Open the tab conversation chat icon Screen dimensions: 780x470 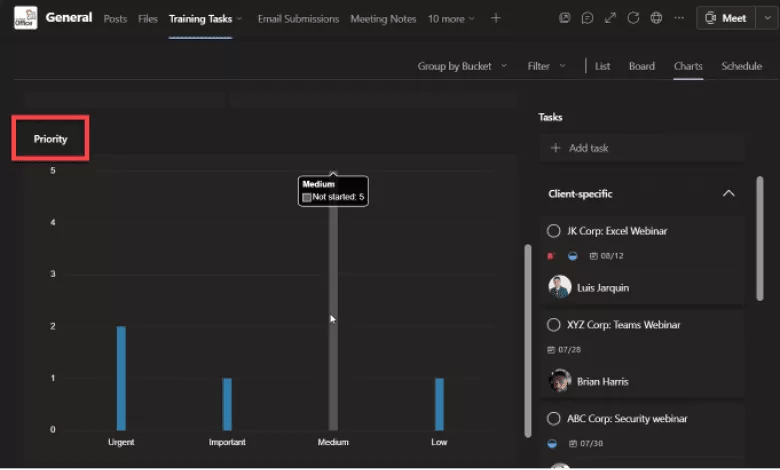click(587, 18)
